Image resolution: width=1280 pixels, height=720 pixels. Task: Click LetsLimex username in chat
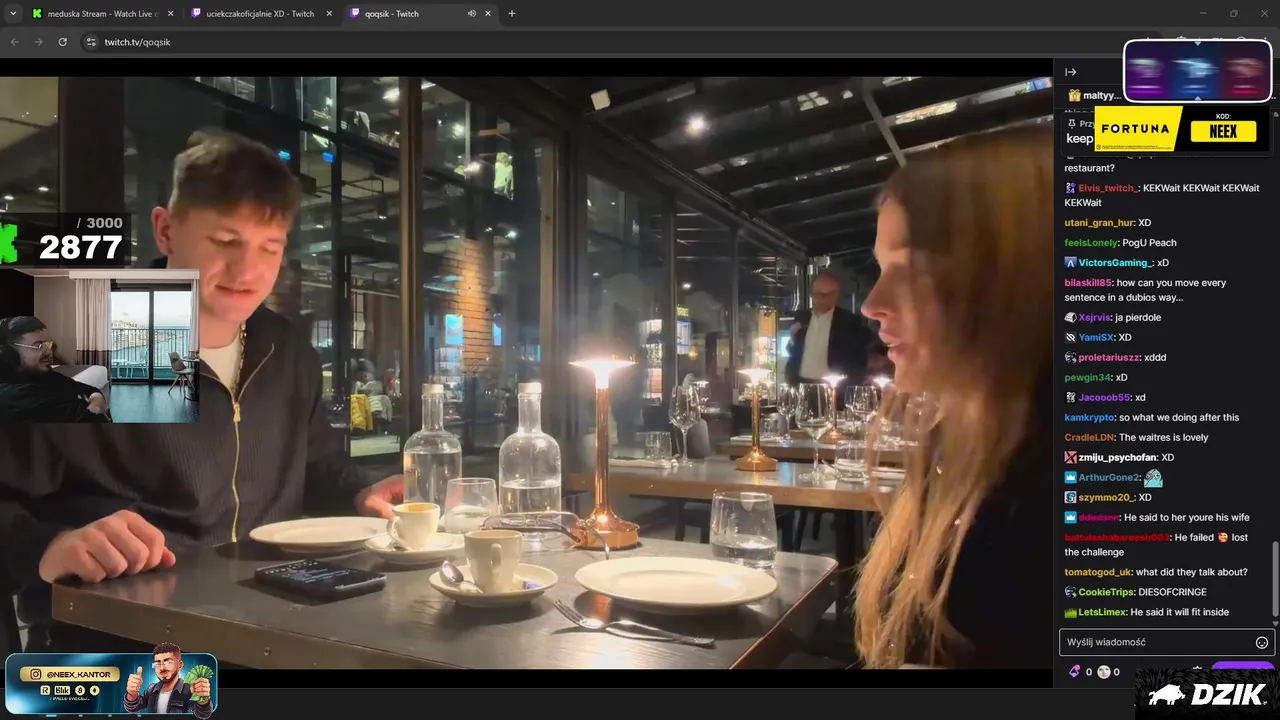pyautogui.click(x=1102, y=612)
